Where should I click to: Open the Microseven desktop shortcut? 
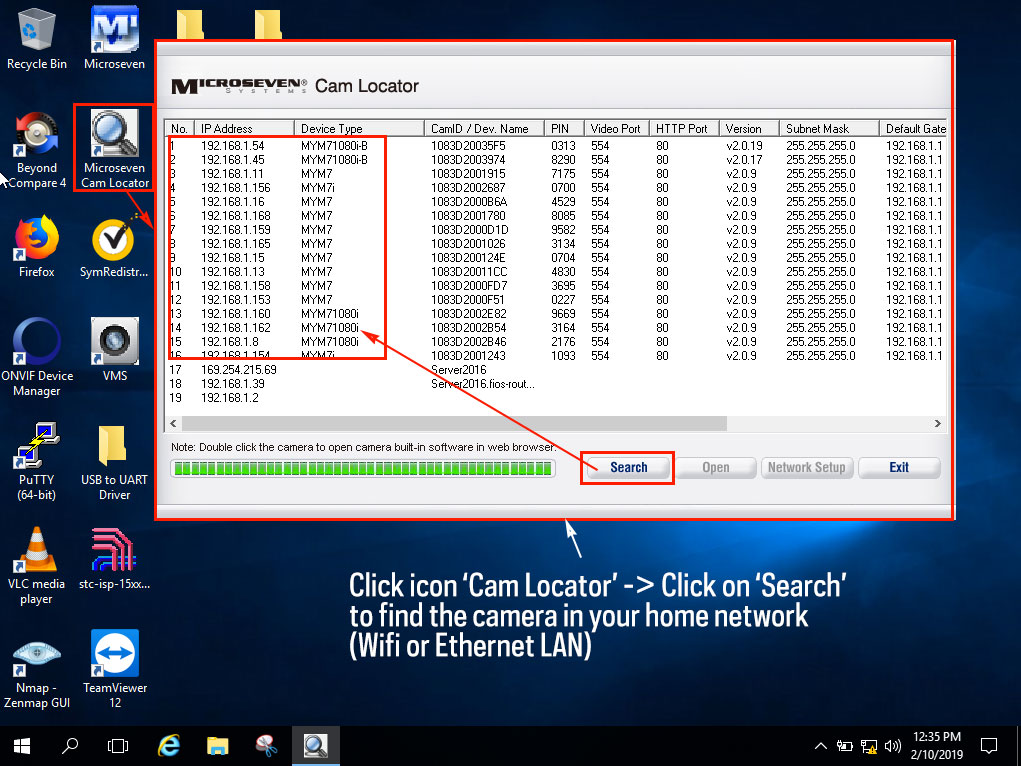[115, 39]
